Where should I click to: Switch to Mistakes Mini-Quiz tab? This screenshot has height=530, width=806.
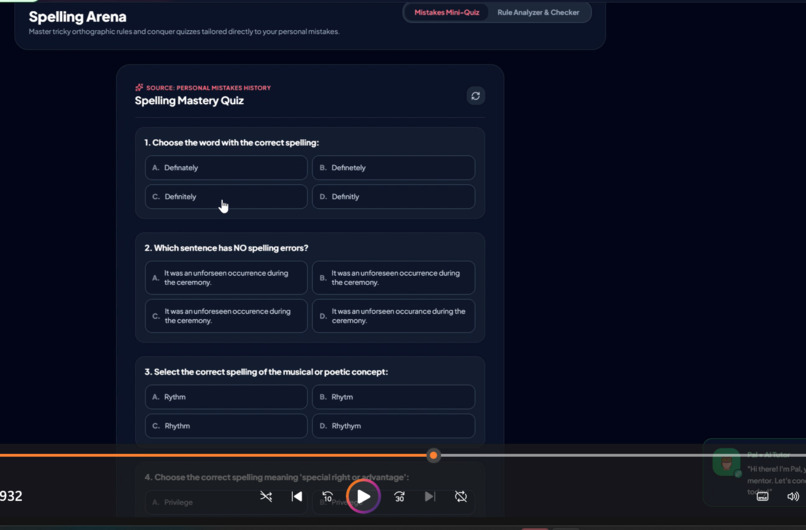pyautogui.click(x=446, y=12)
